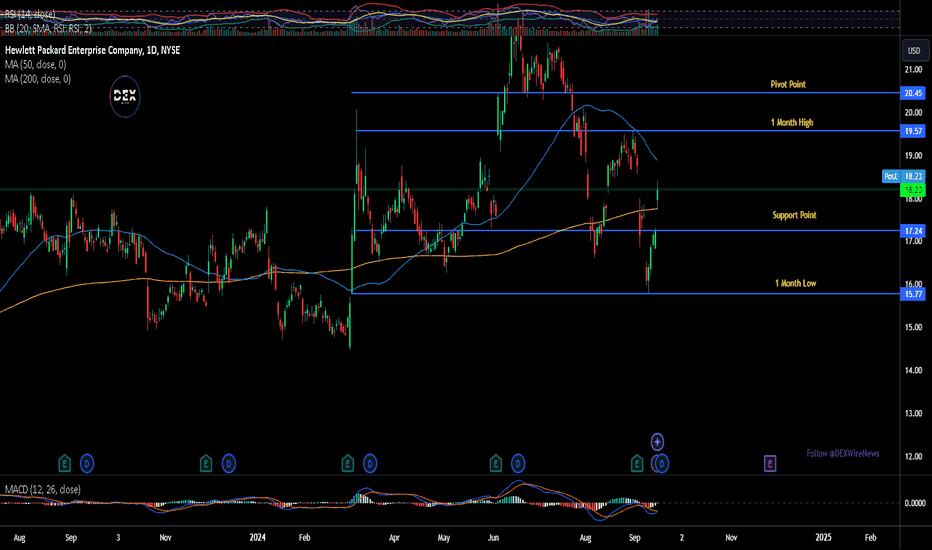Image resolution: width=932 pixels, height=550 pixels.
Task: Select the MA (50, close, 0) legend
Action: pos(36,64)
